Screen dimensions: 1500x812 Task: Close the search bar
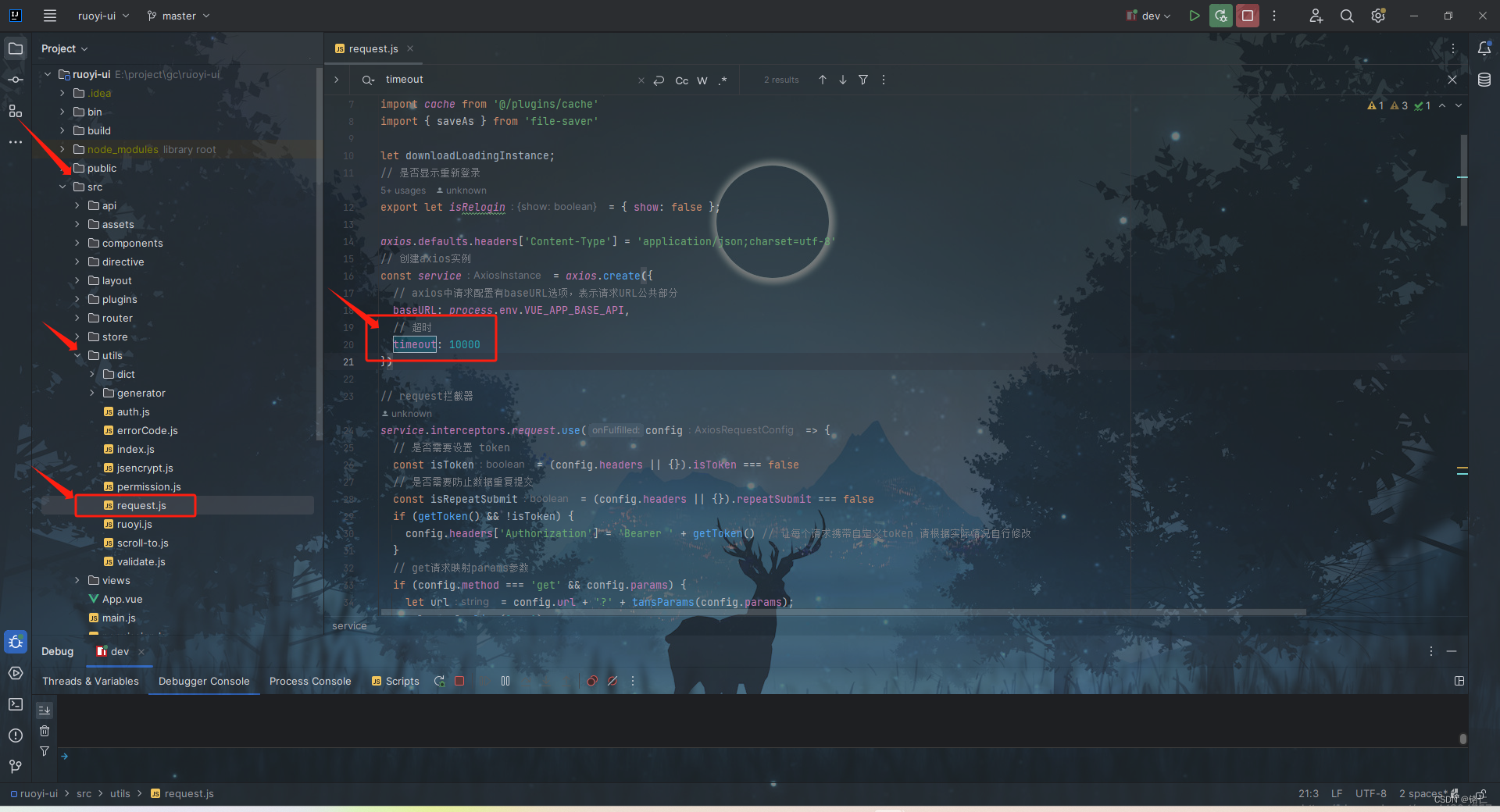click(x=1452, y=80)
